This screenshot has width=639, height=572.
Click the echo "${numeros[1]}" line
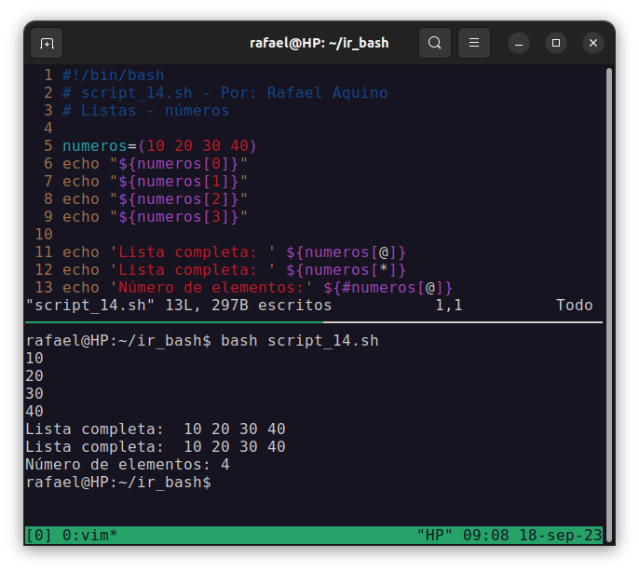[x=154, y=181]
